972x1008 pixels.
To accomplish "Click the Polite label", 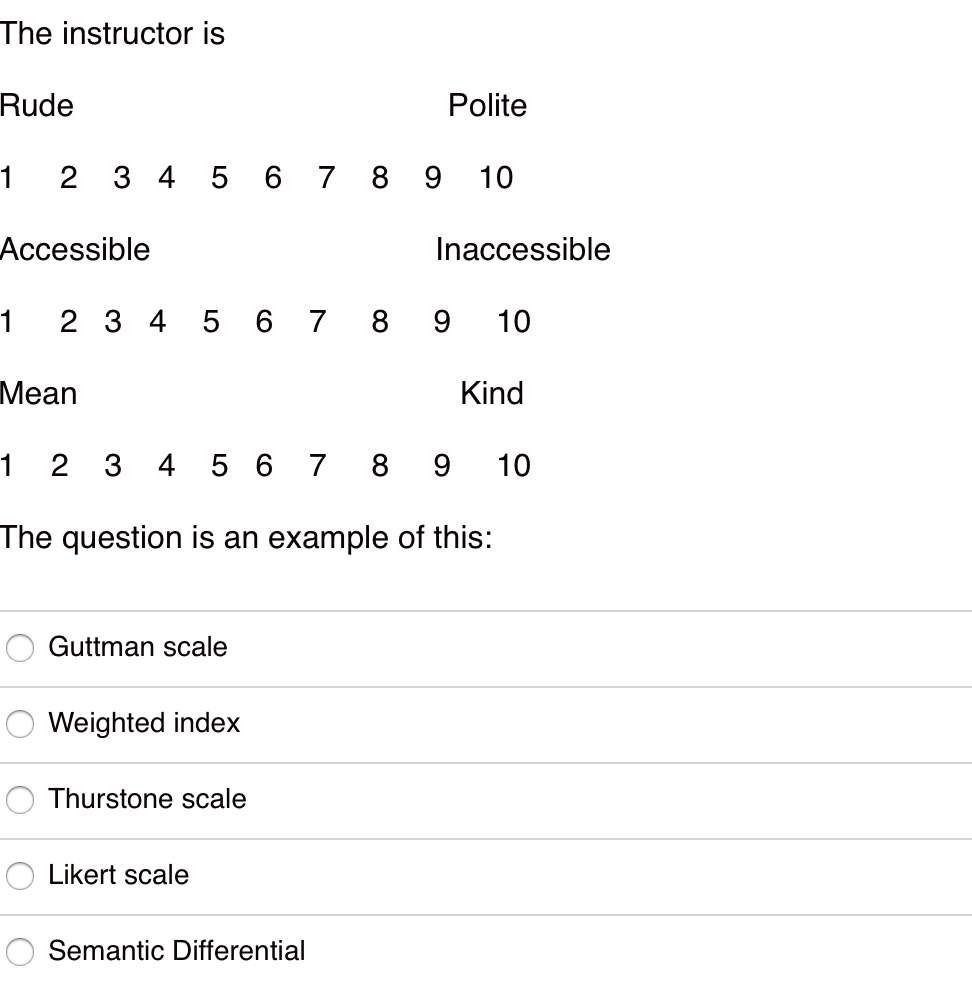I will click(x=489, y=105).
